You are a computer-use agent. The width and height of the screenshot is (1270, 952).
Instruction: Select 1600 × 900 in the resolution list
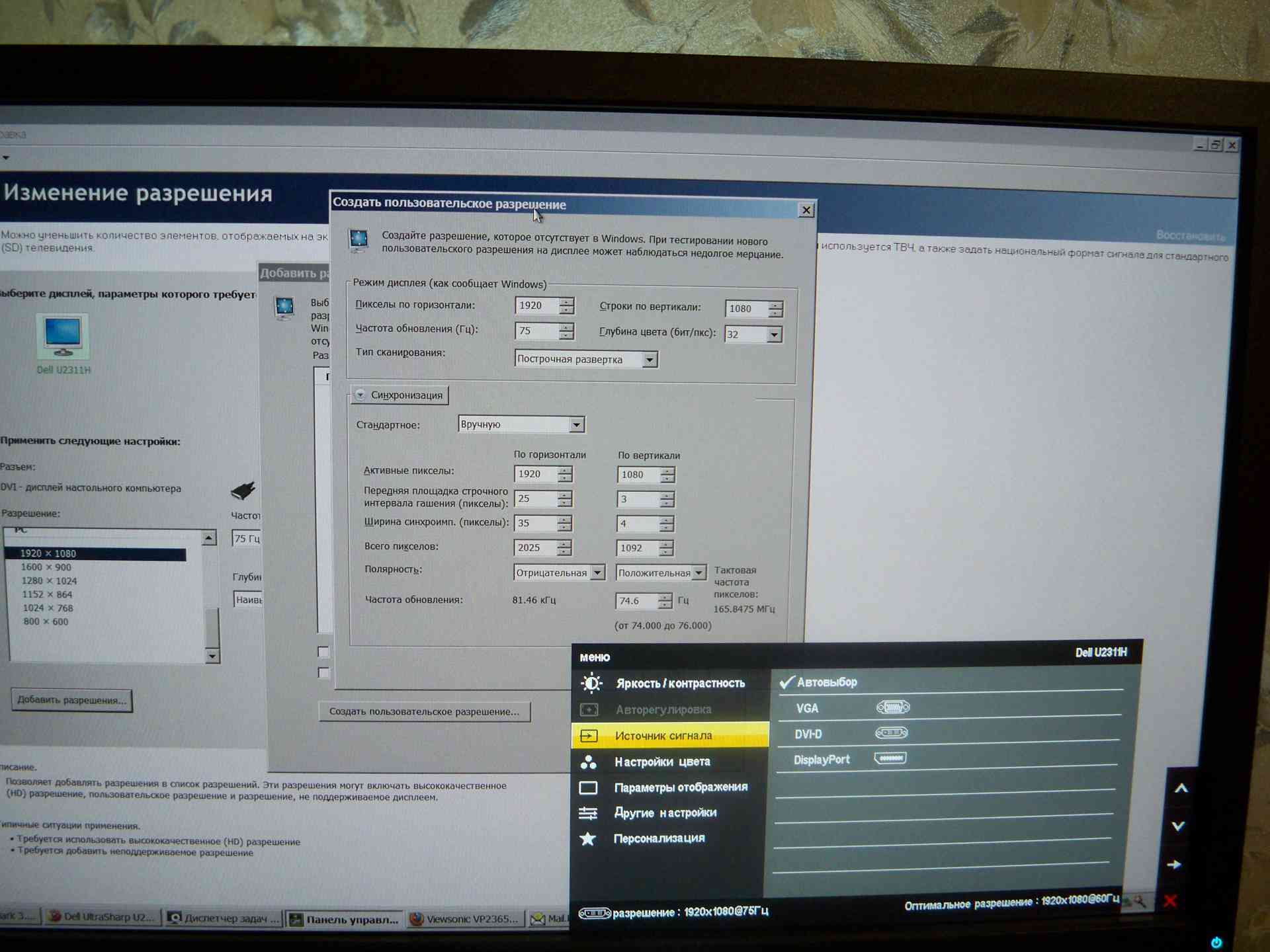46,567
